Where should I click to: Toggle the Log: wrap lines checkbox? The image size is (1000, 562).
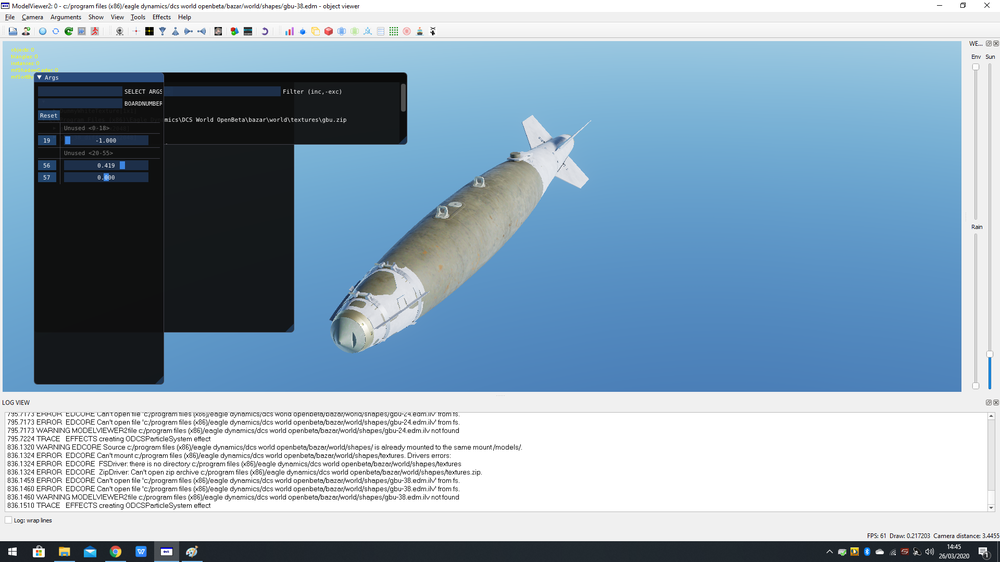click(x=8, y=521)
